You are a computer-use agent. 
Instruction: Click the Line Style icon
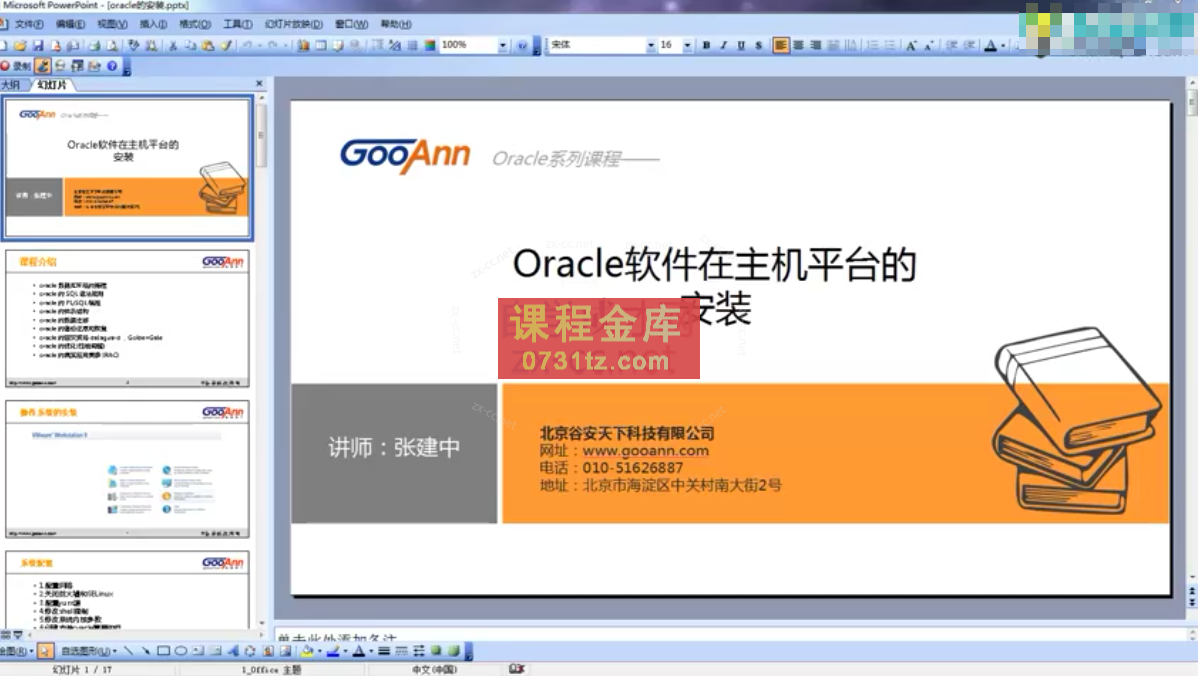click(x=384, y=652)
